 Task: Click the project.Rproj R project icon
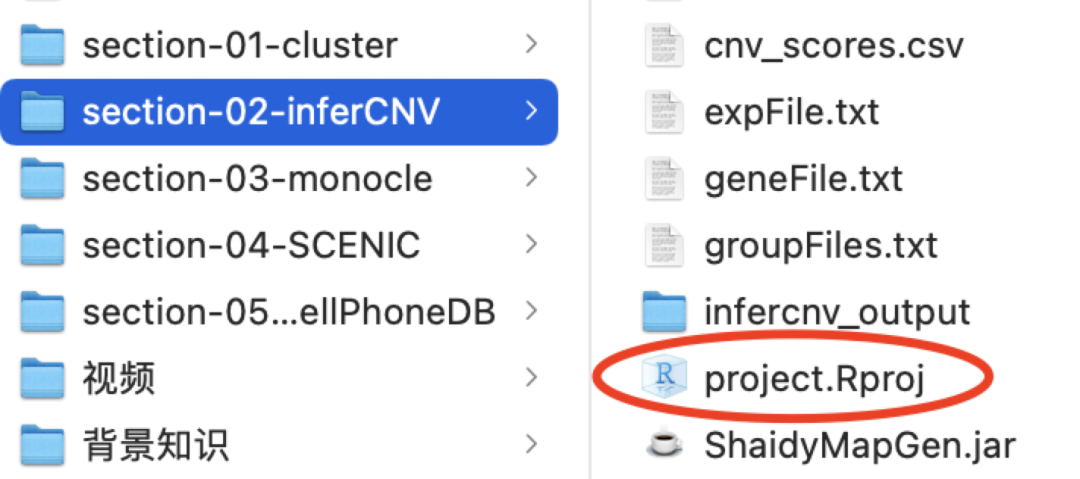[x=665, y=378]
